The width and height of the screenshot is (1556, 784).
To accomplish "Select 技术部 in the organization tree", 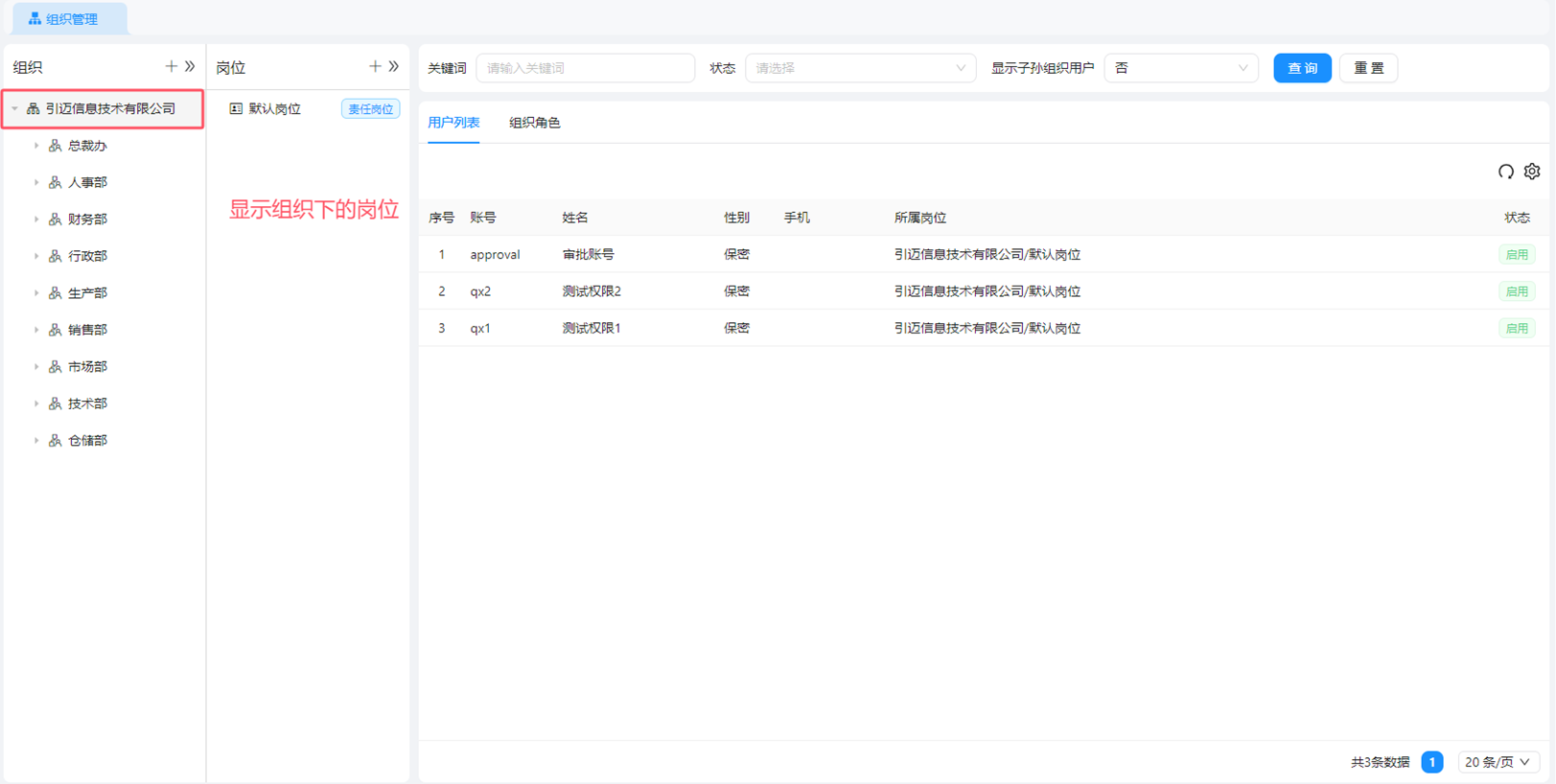I will point(87,404).
